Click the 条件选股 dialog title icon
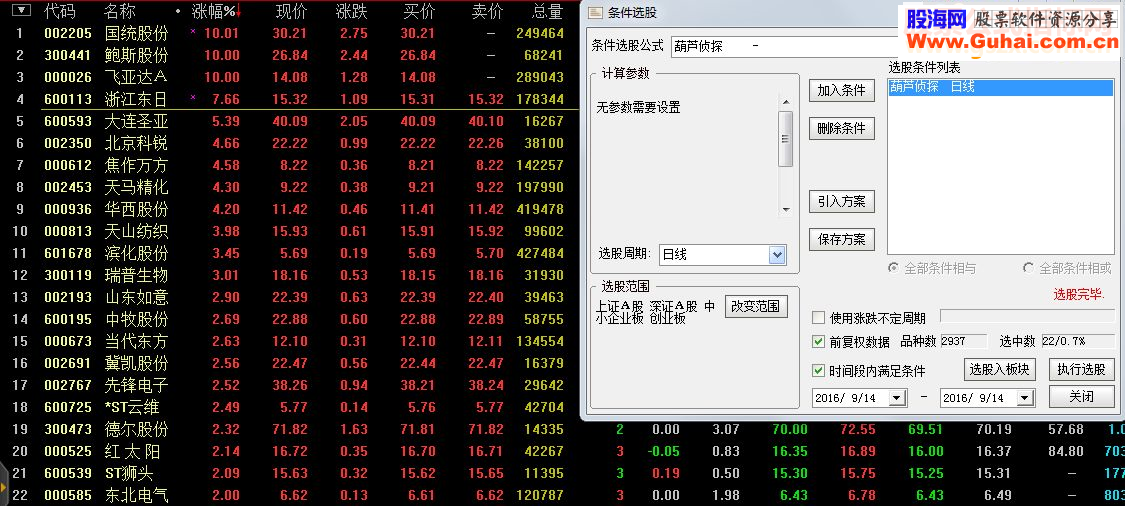The image size is (1125, 506). 595,13
